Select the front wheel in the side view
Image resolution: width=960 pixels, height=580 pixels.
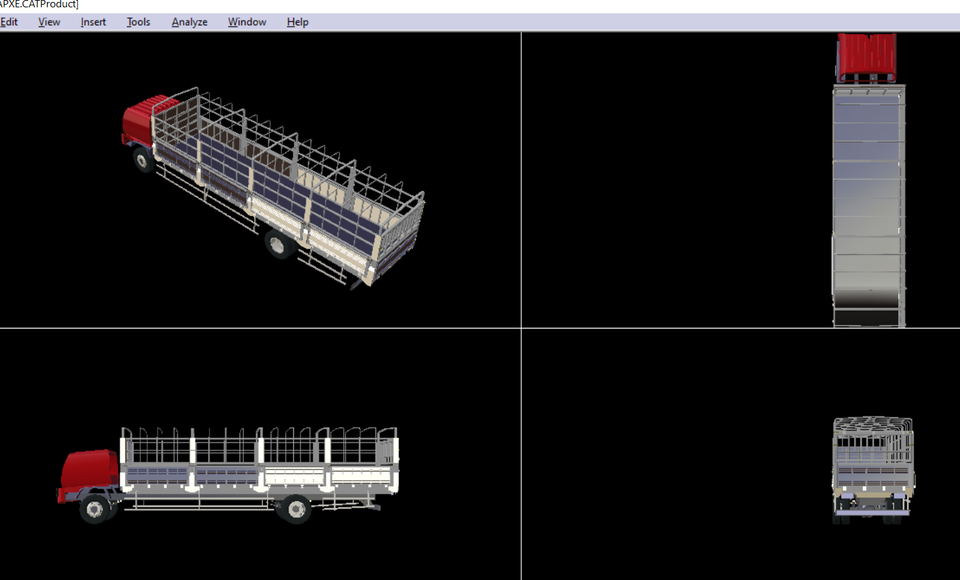pos(95,510)
